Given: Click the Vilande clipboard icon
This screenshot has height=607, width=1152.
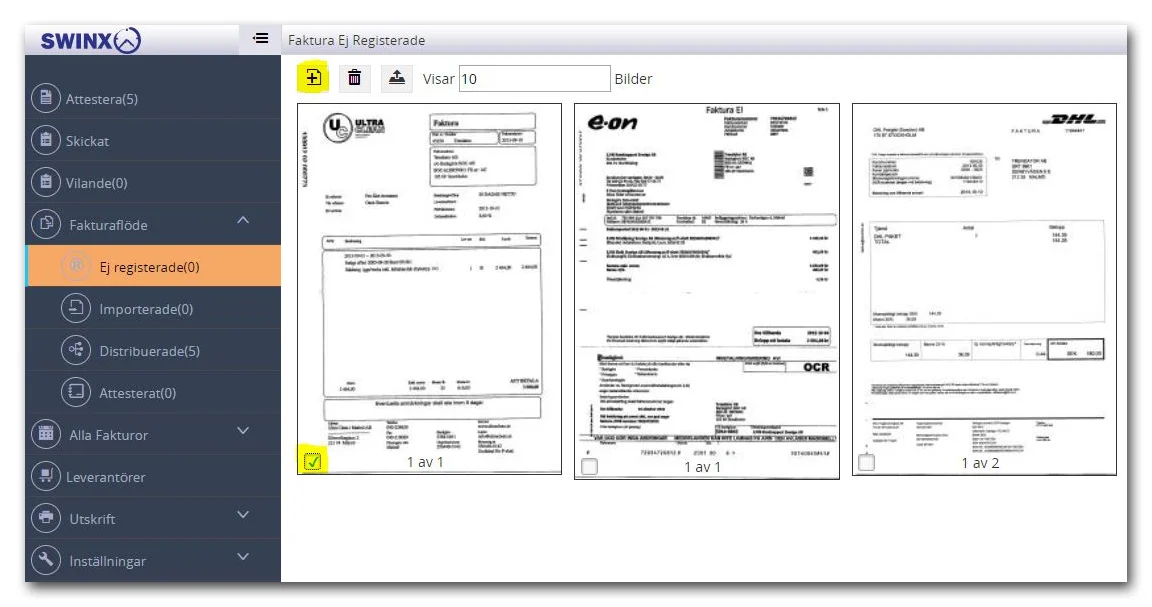Looking at the screenshot, I should (x=46, y=182).
